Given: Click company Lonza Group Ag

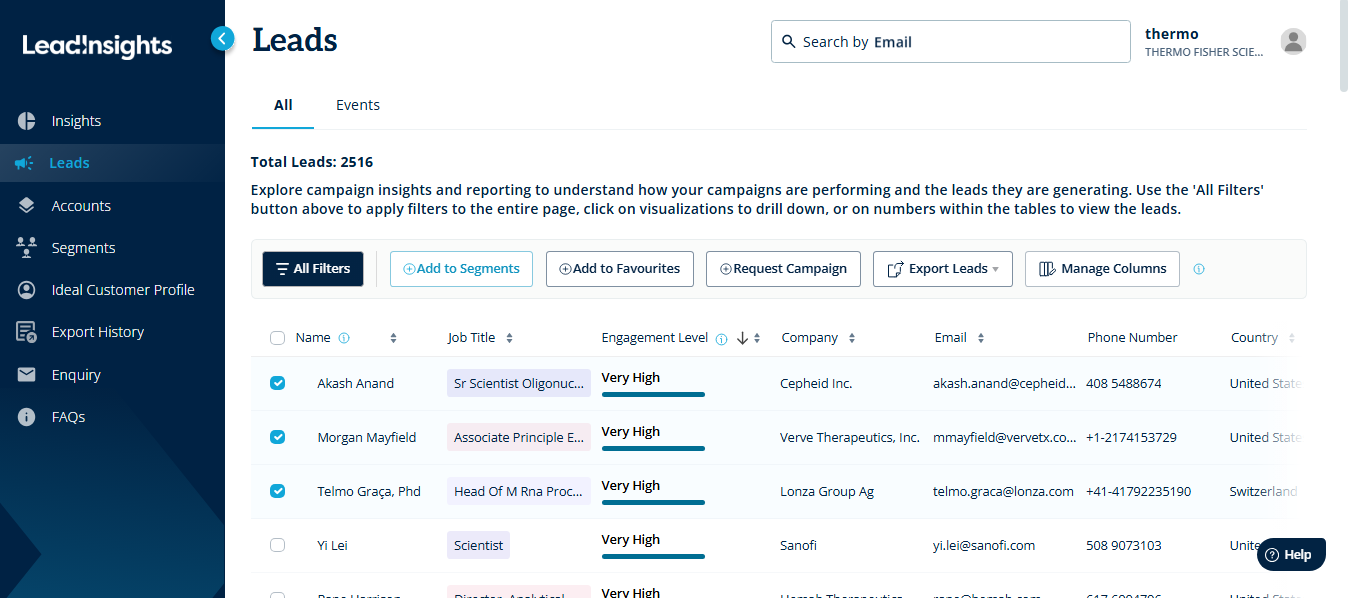Looking at the screenshot, I should tap(828, 491).
